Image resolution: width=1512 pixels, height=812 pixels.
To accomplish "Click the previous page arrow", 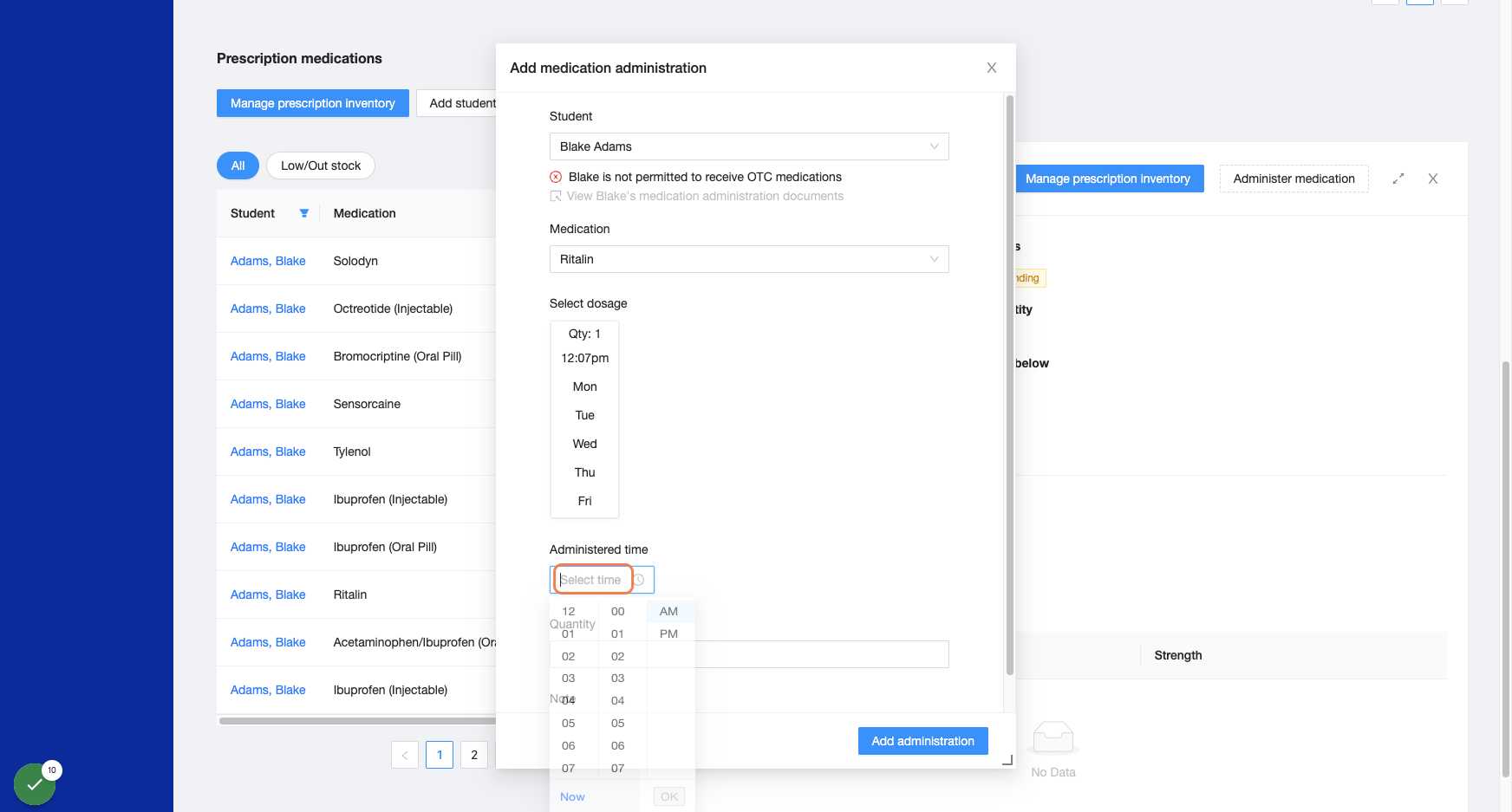I will pyautogui.click(x=405, y=755).
